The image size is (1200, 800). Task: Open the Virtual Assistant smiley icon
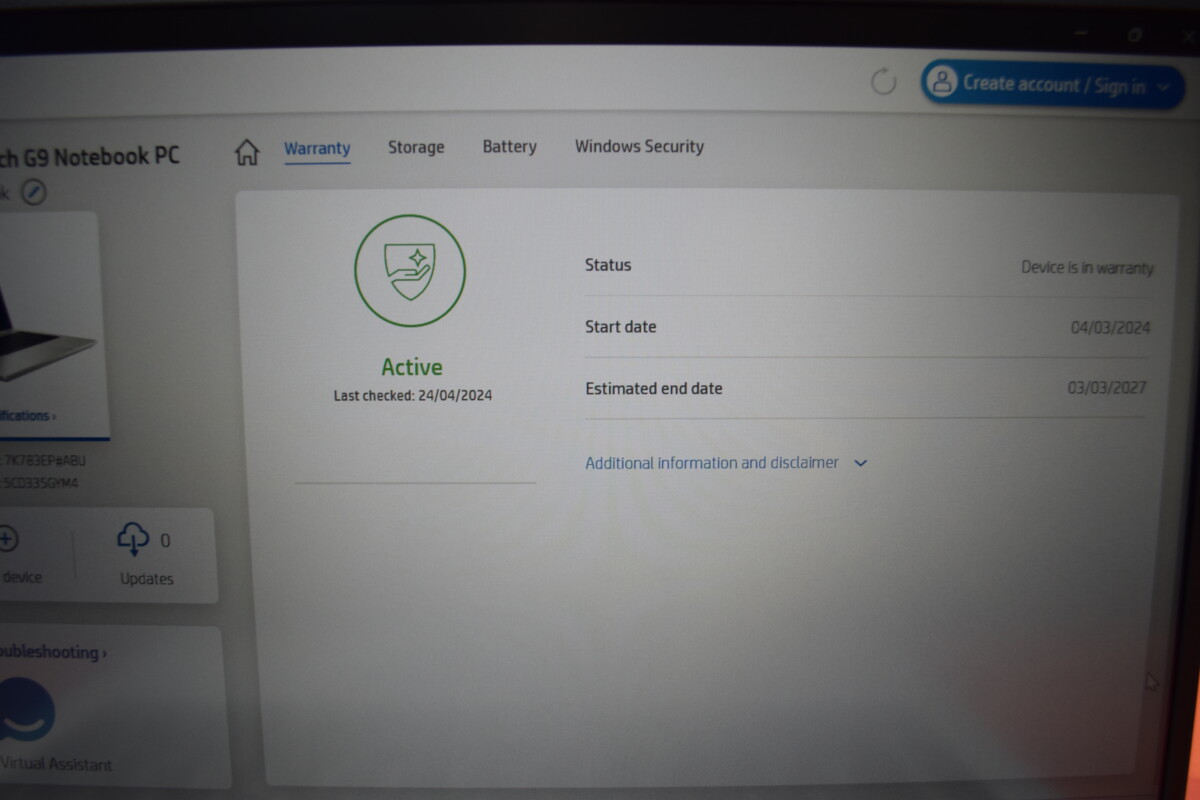25,709
